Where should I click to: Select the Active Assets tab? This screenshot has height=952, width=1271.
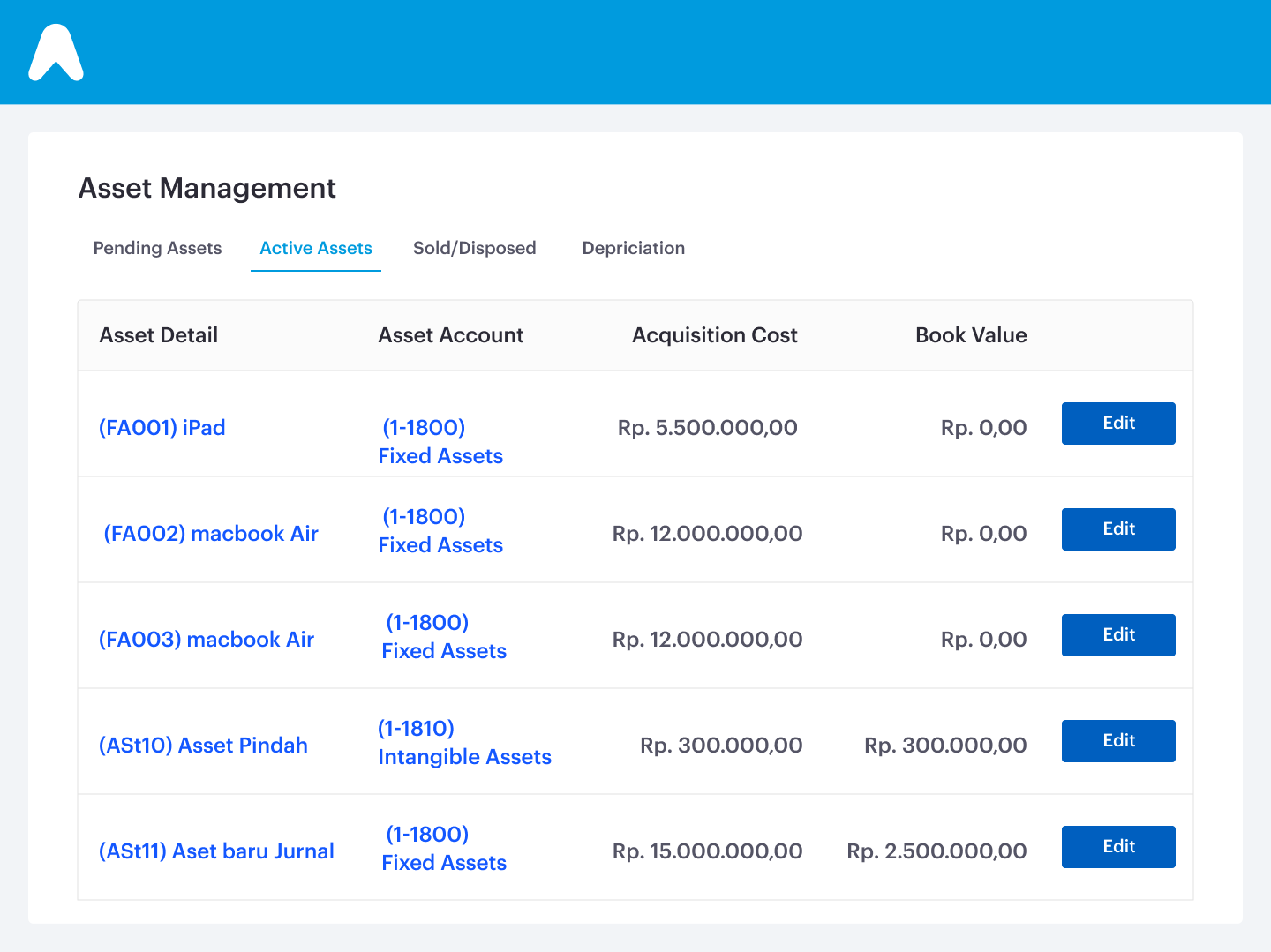click(x=316, y=248)
